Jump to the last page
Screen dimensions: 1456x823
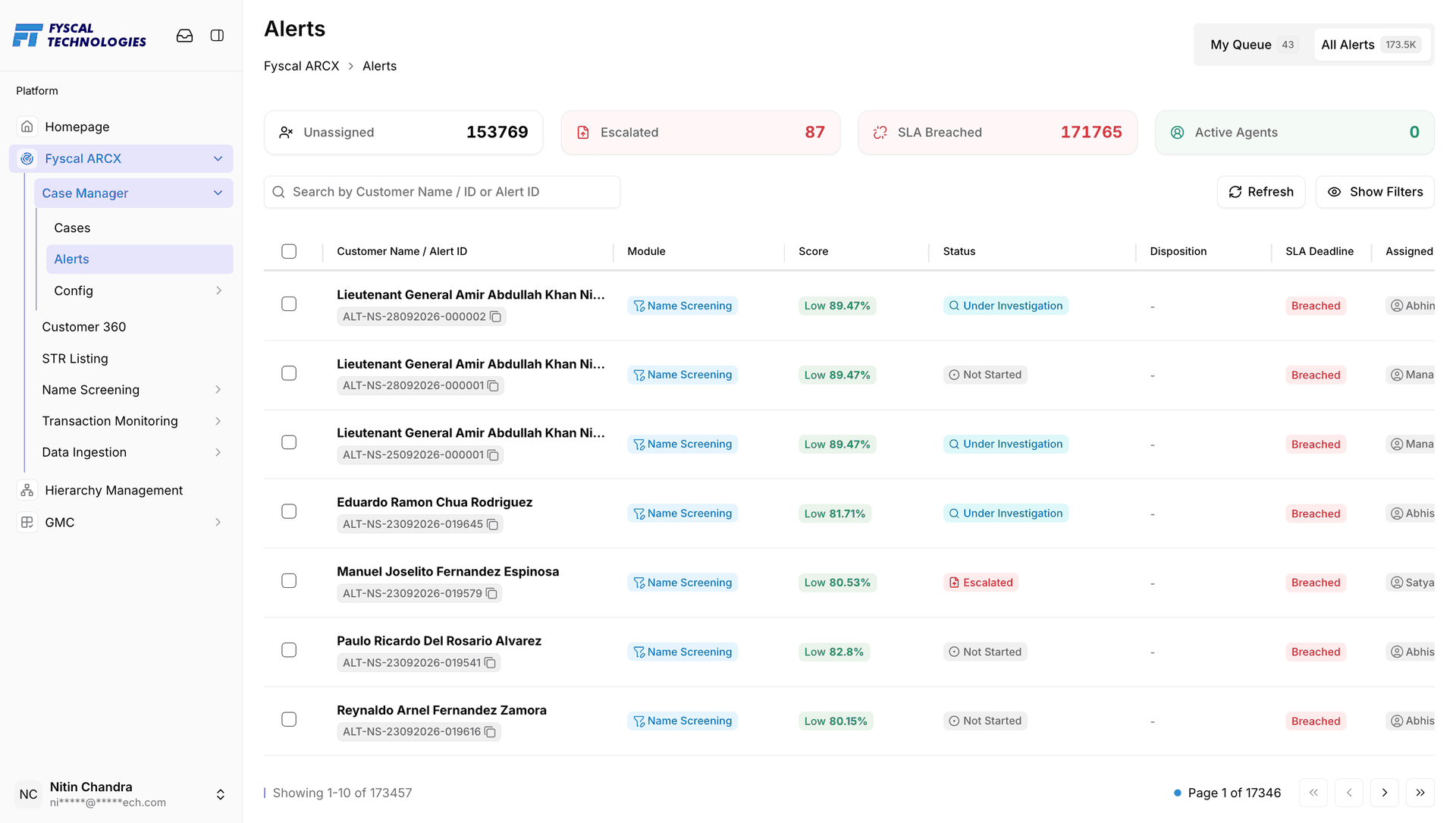[x=1420, y=793]
